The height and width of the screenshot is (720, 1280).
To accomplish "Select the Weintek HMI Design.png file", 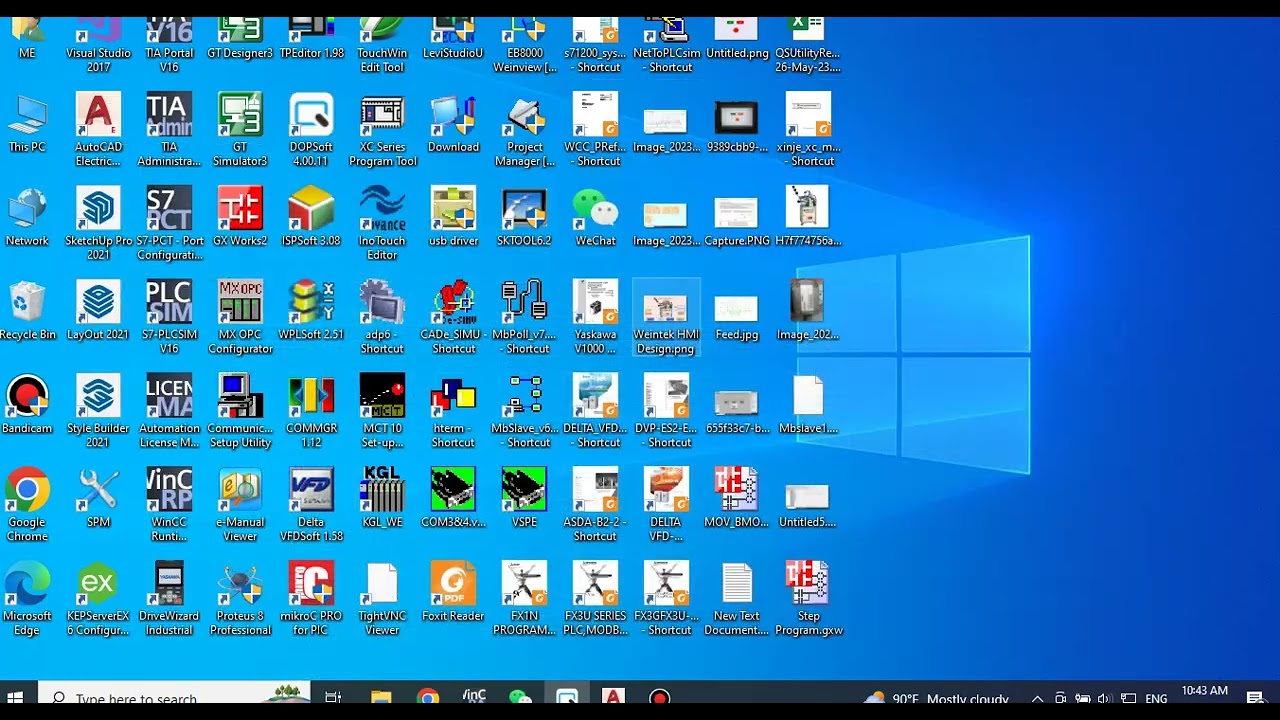I will tap(666, 318).
